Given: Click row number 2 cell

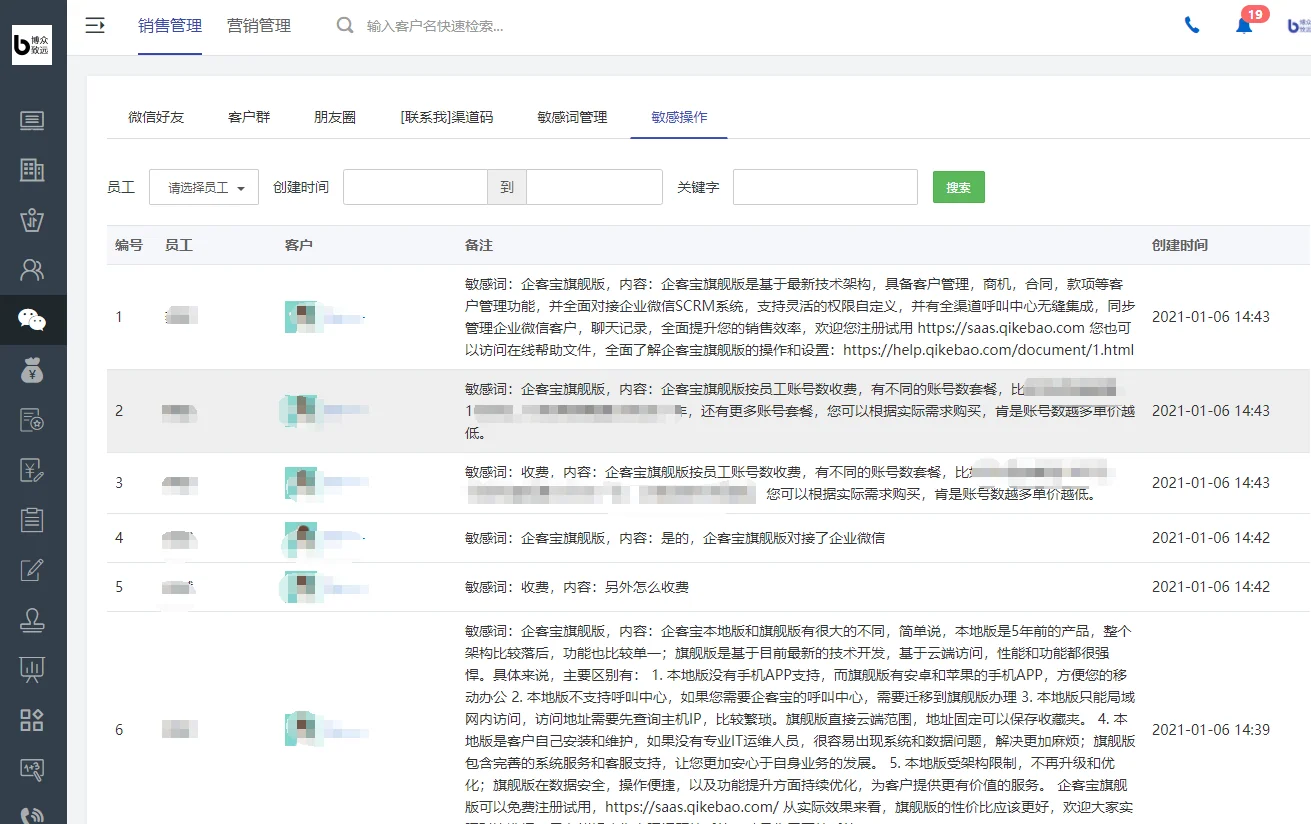Looking at the screenshot, I should [x=119, y=411].
